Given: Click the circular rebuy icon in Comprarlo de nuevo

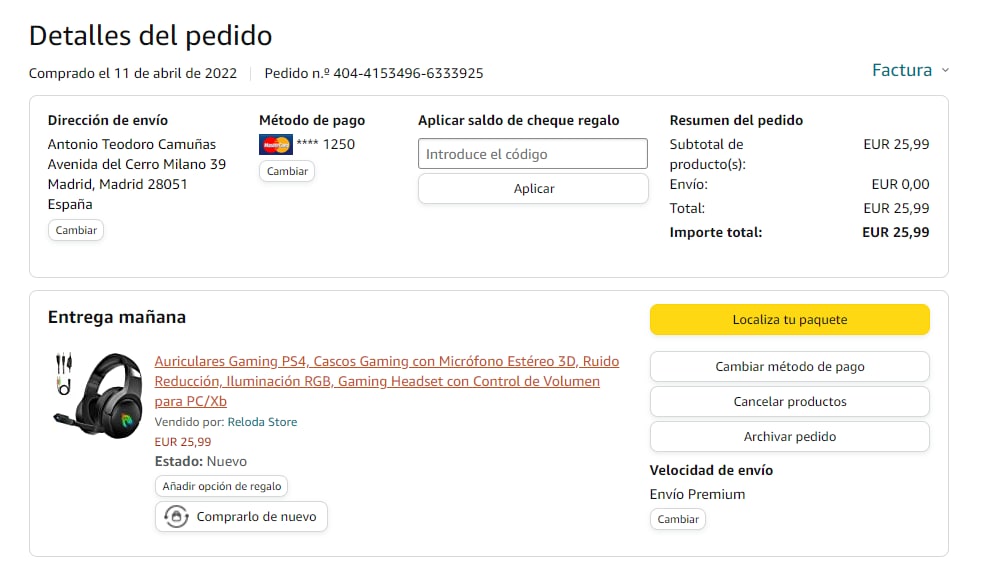Looking at the screenshot, I should pyautogui.click(x=176, y=517).
